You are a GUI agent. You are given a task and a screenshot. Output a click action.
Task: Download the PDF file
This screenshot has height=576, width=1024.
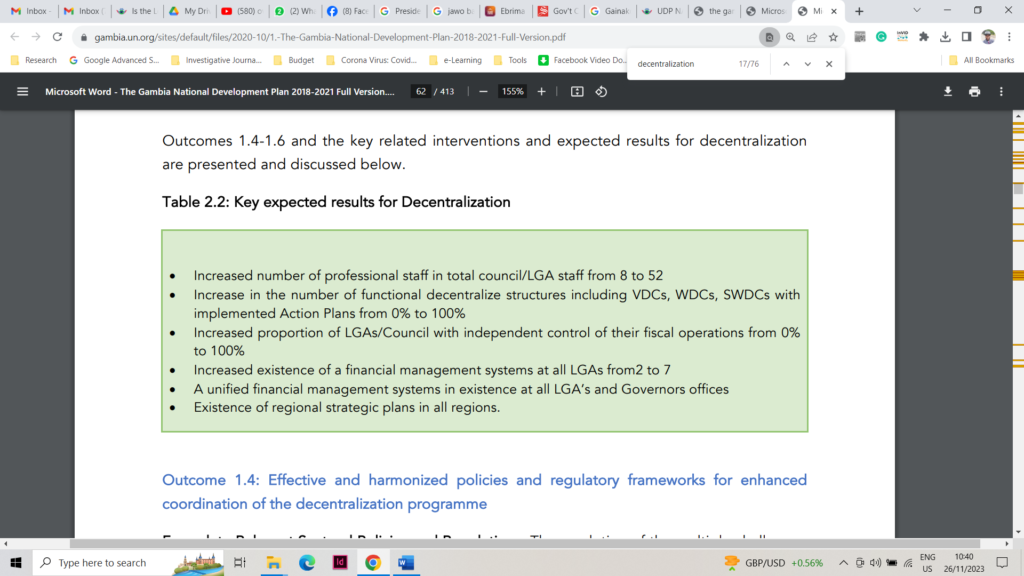click(x=948, y=91)
